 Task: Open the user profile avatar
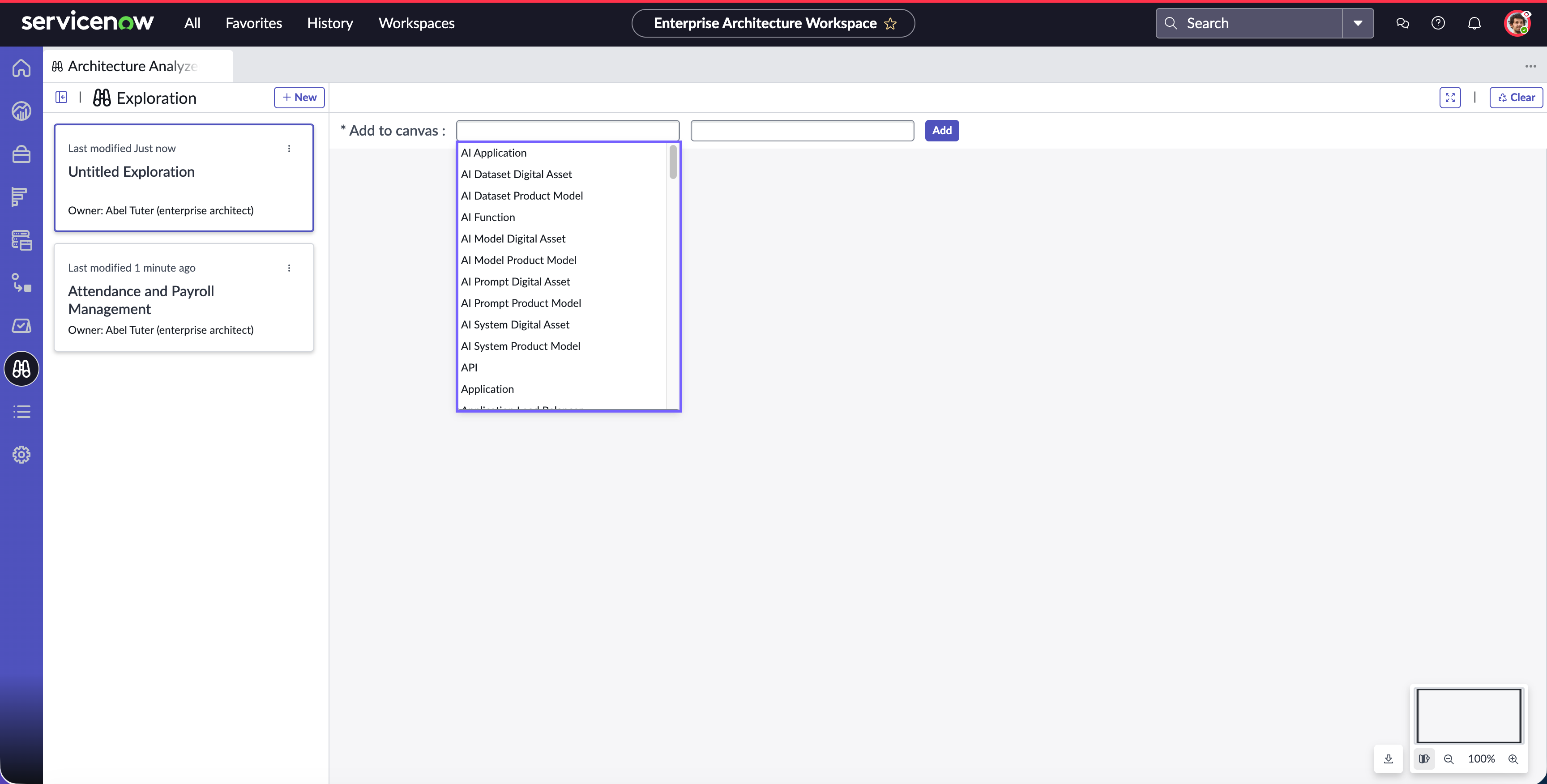(x=1517, y=23)
